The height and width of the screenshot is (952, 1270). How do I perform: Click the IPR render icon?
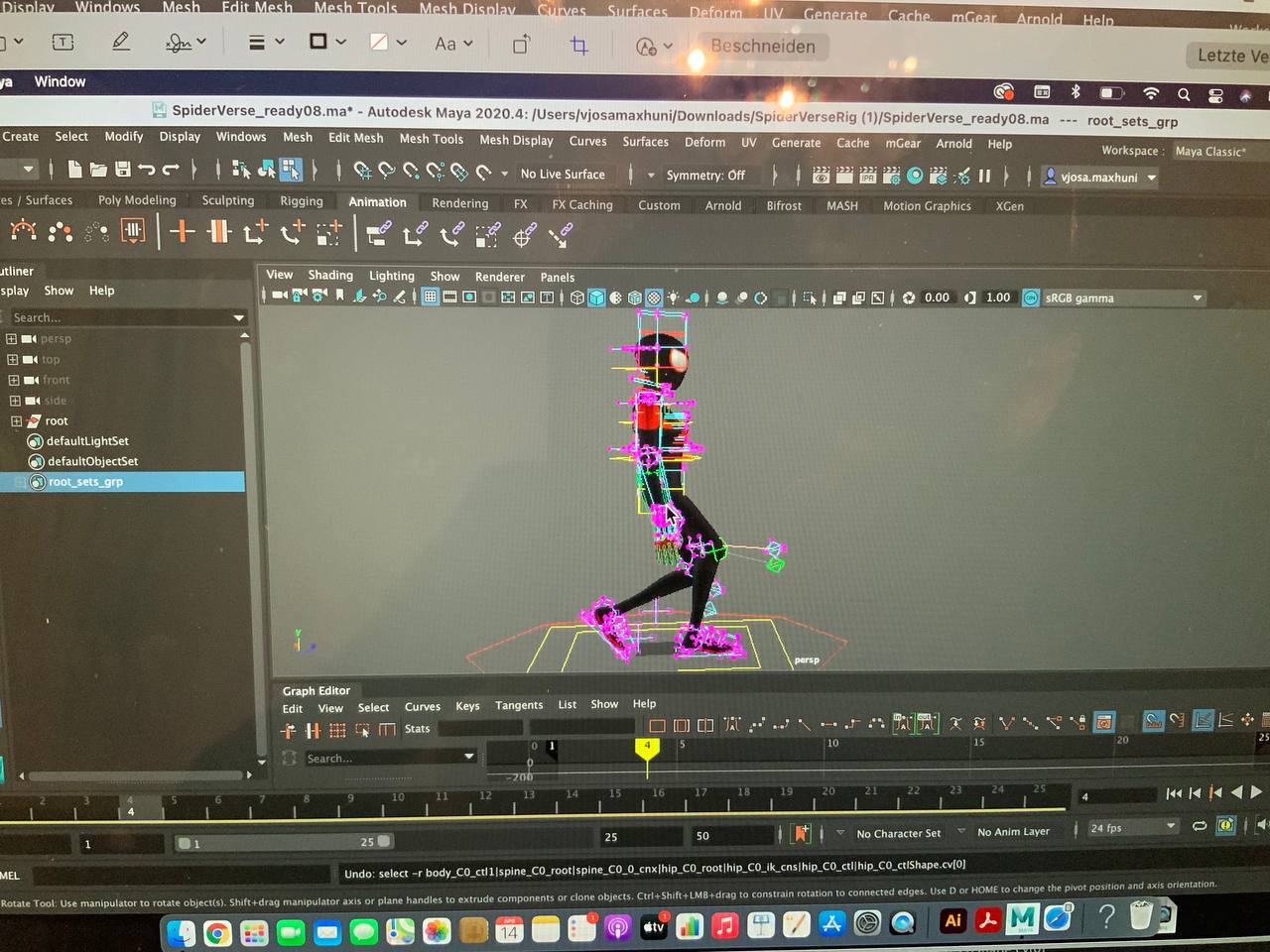point(868,176)
